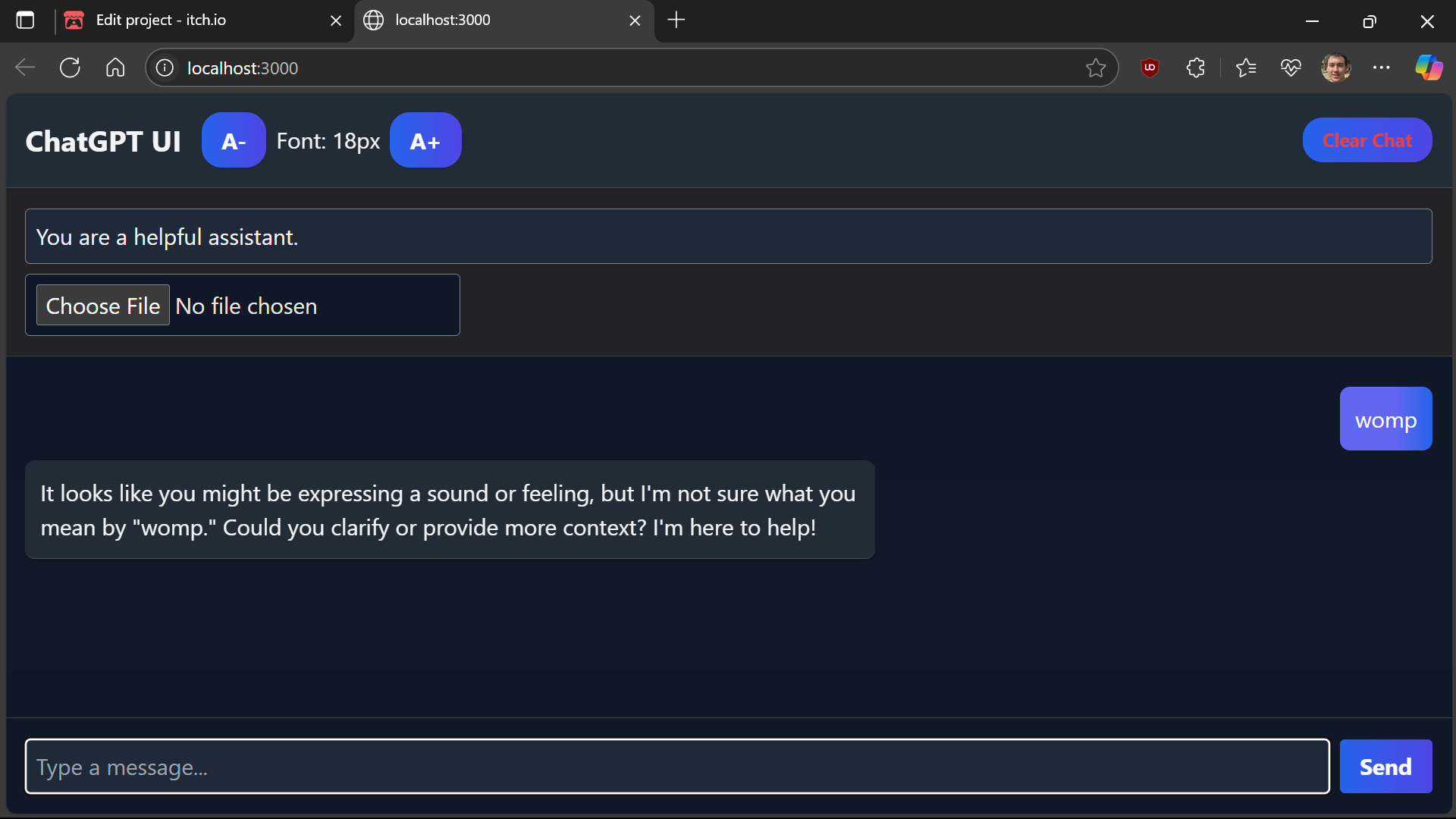Image resolution: width=1456 pixels, height=819 pixels.
Task: Open the uBlock Origin extension icon
Action: click(1150, 67)
